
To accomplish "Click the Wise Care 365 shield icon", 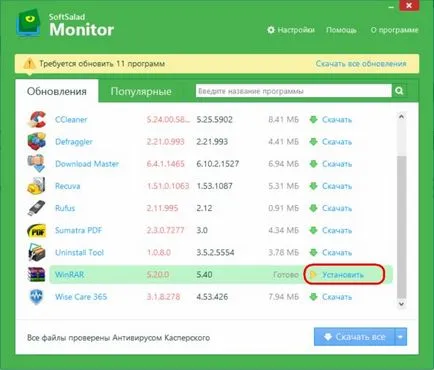I will pos(36,297).
